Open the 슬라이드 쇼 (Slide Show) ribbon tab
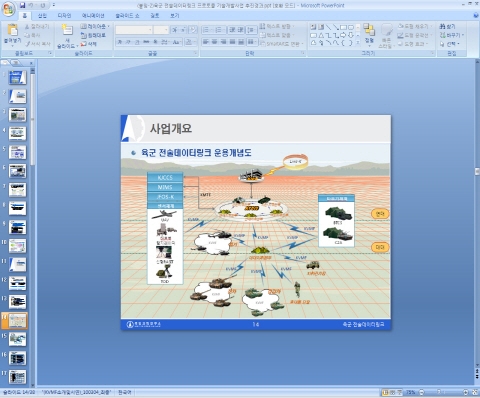Screen dimensions: 480x398 pos(127,15)
